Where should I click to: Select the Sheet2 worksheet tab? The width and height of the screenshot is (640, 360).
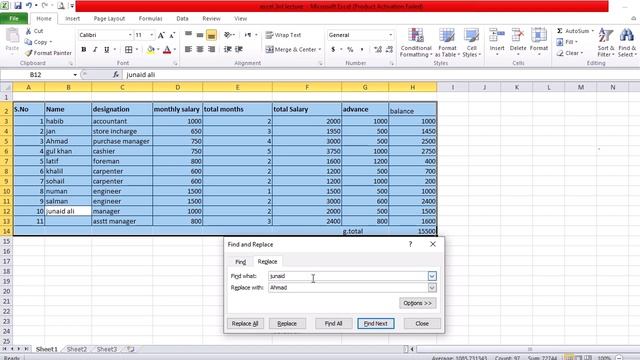click(77, 349)
